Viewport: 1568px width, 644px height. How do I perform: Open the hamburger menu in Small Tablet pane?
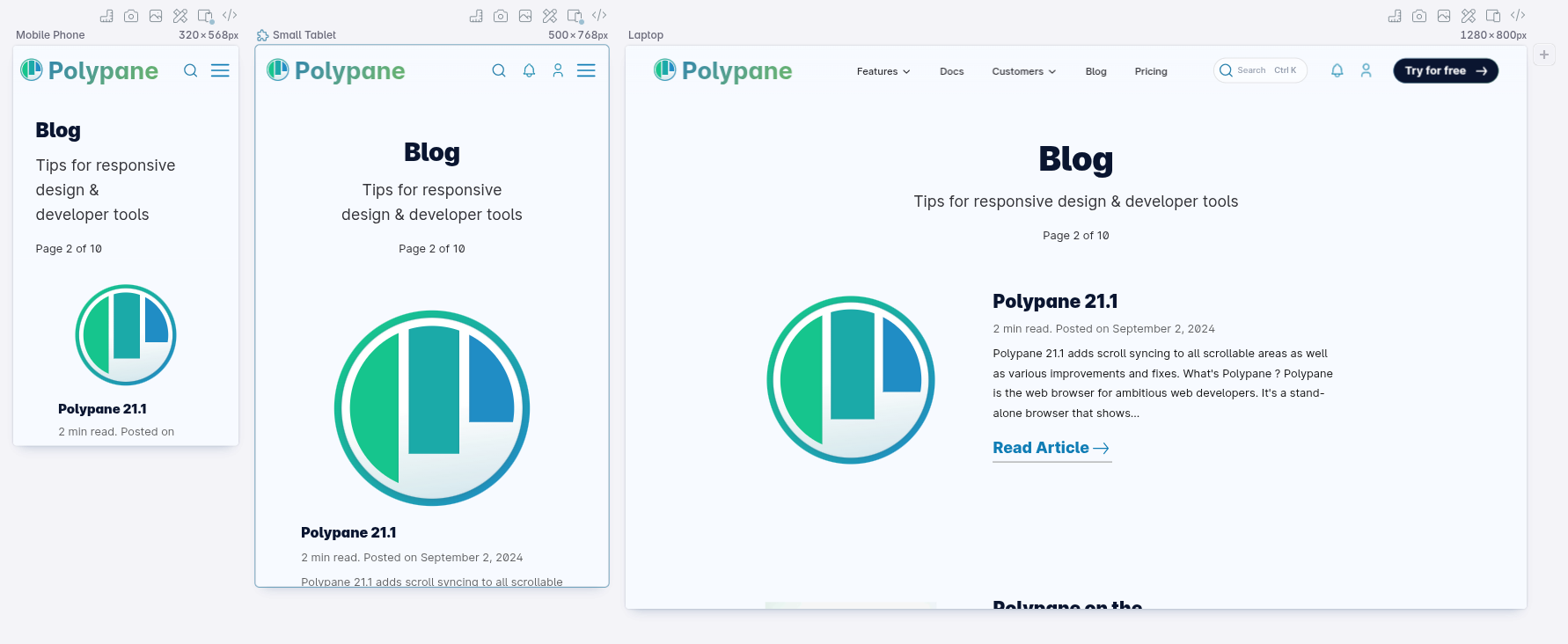[x=586, y=70]
